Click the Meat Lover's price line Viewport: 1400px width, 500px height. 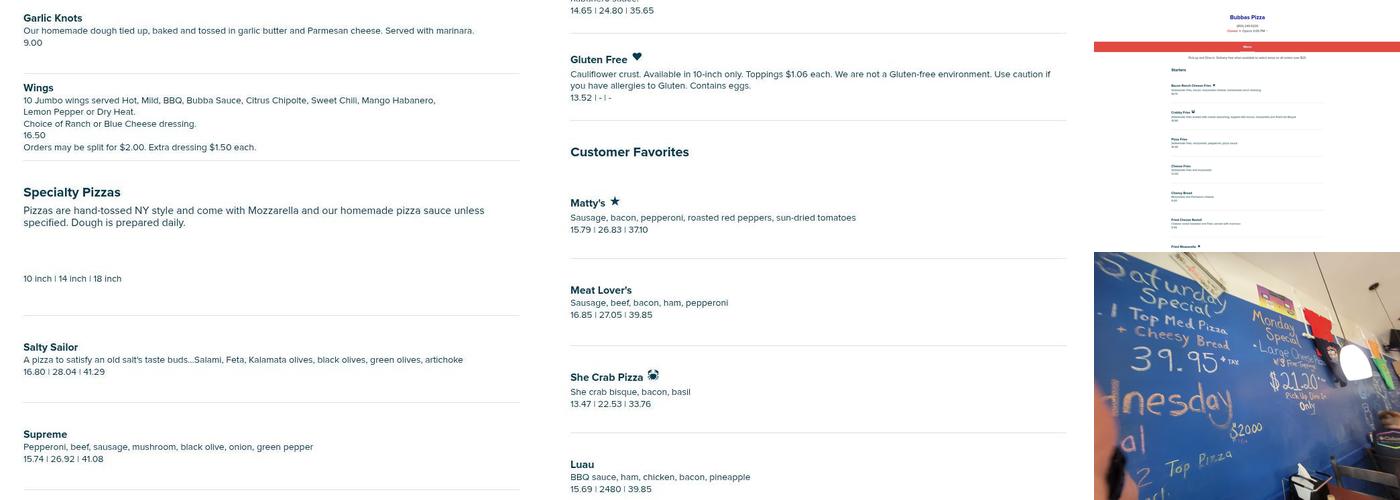[x=611, y=315]
